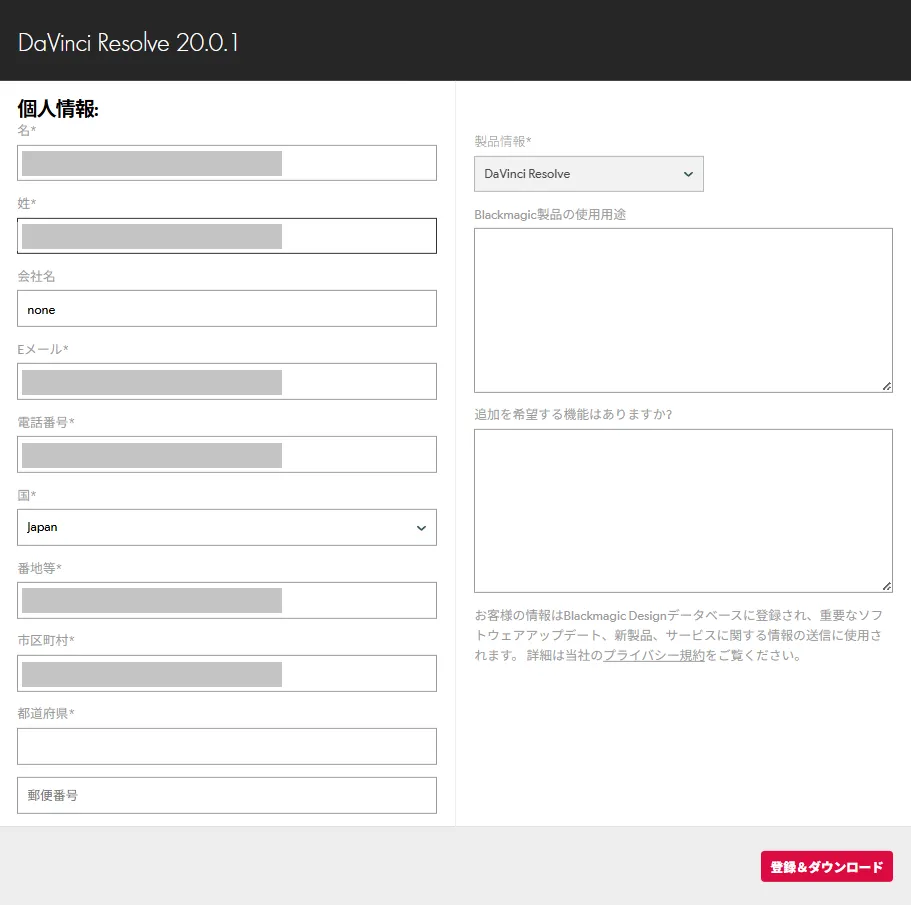Viewport: 911px width, 905px height.
Task: Click the 都道府県 label text
Action: click(x=46, y=713)
